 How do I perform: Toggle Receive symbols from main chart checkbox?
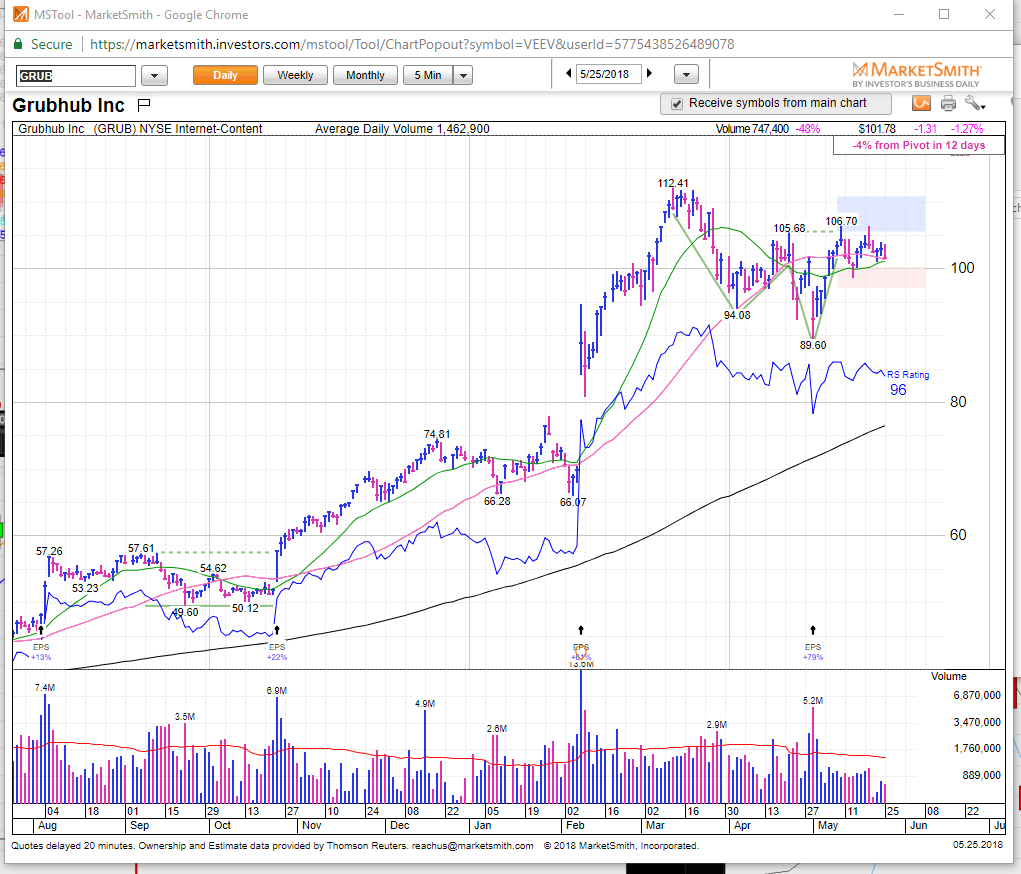(x=677, y=104)
